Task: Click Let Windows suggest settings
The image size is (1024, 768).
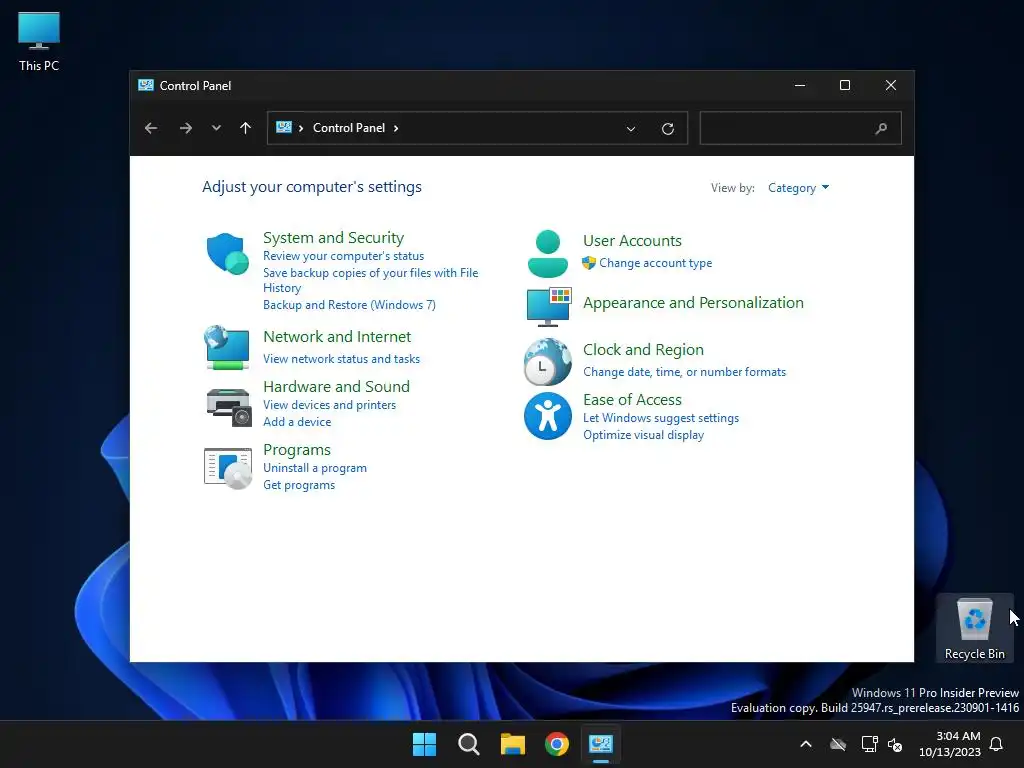Action: point(661,418)
